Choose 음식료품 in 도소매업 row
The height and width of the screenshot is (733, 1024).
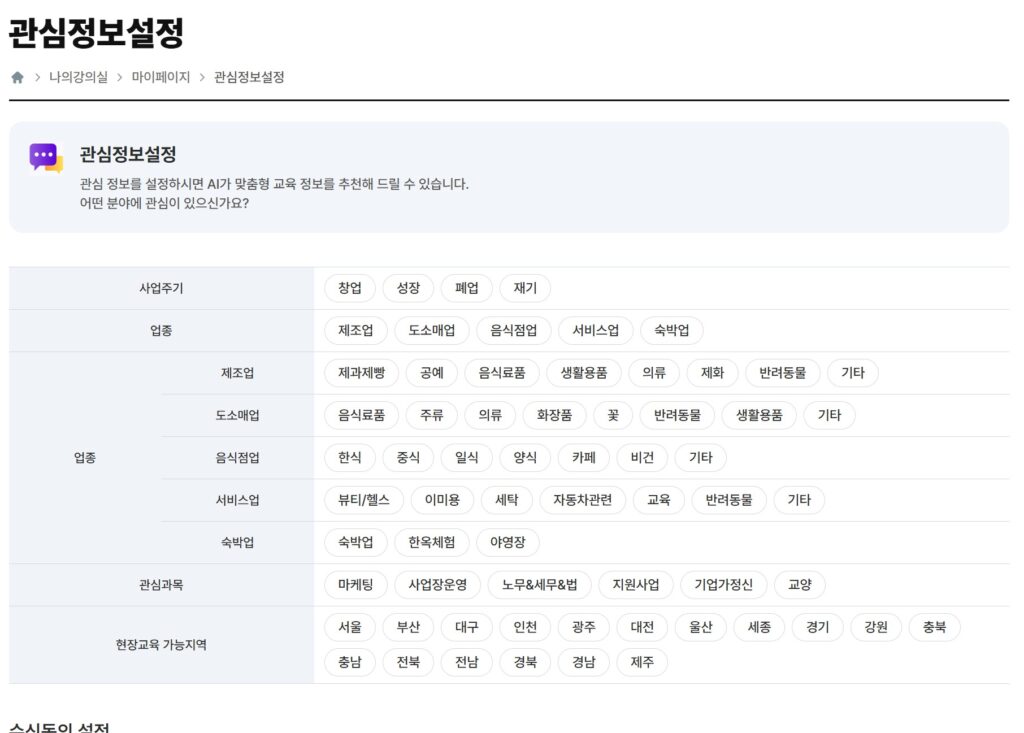tap(362, 415)
